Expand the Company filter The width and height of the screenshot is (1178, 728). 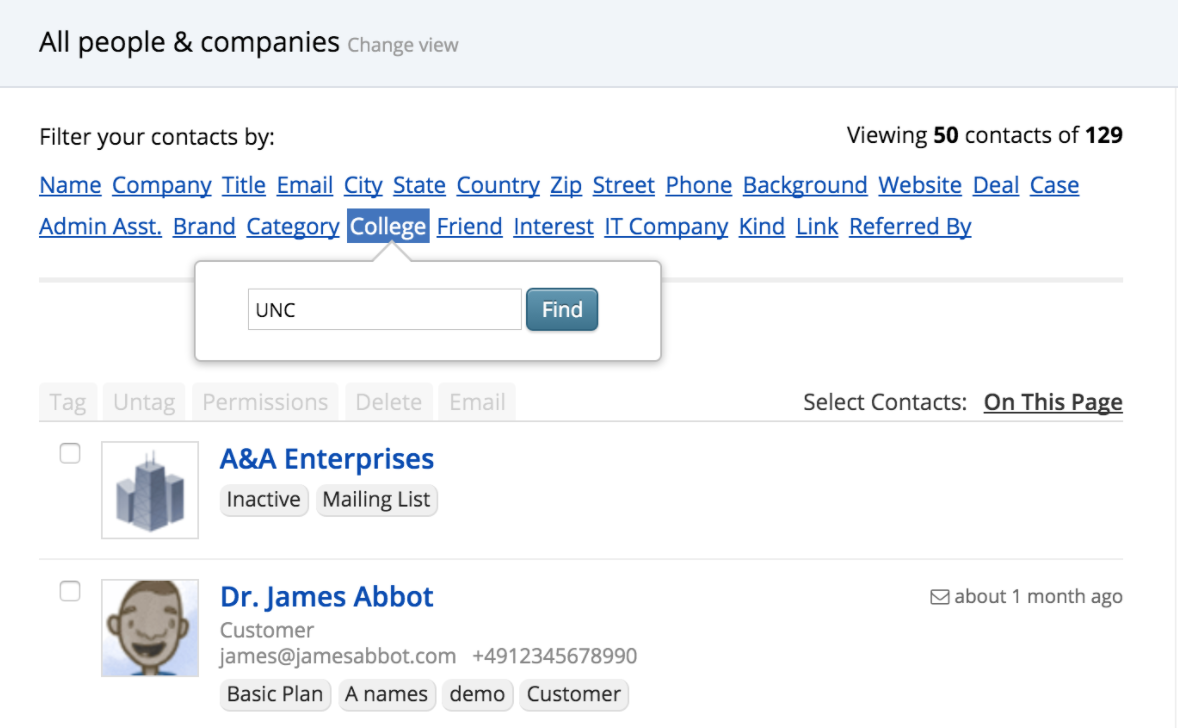point(162,185)
